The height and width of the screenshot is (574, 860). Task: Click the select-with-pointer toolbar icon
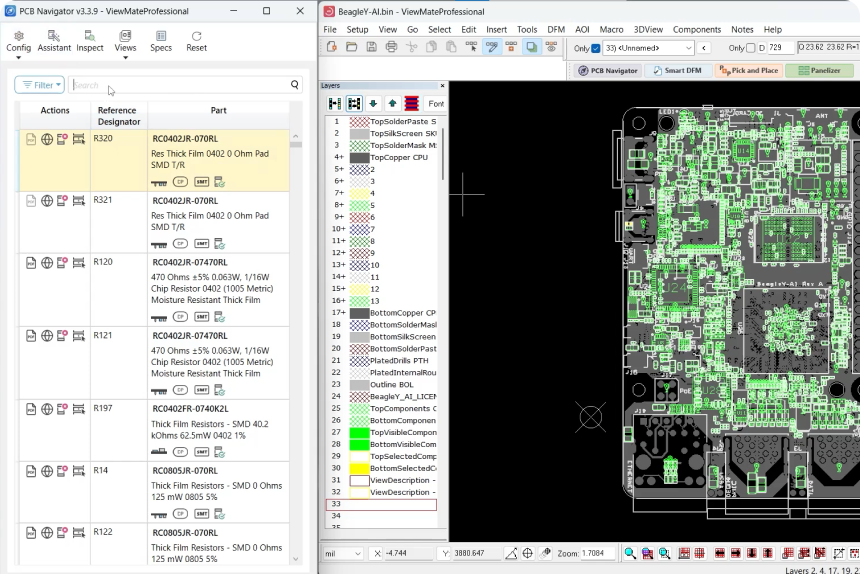pos(471,47)
